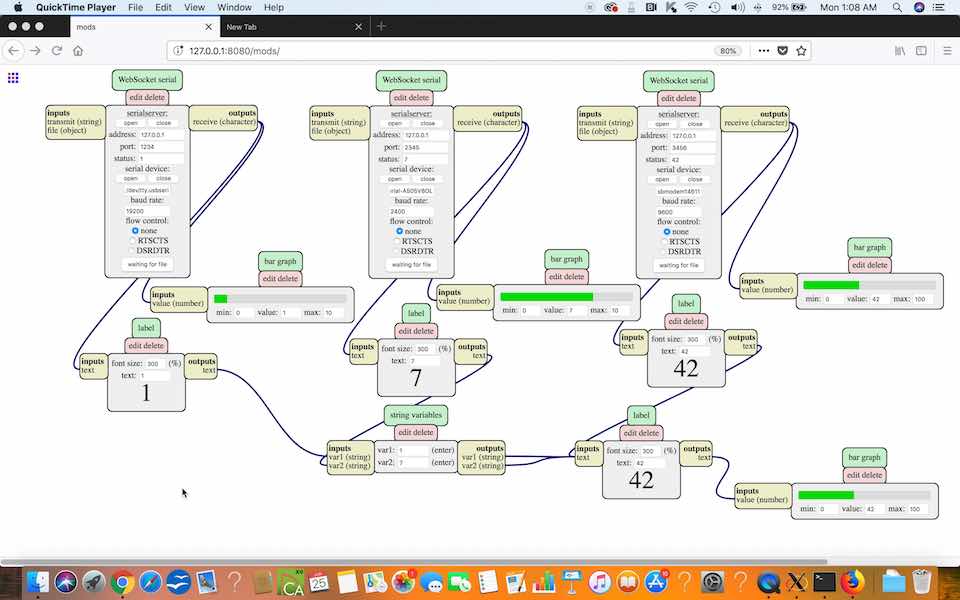Open the Window menu in menu bar

pos(234,7)
